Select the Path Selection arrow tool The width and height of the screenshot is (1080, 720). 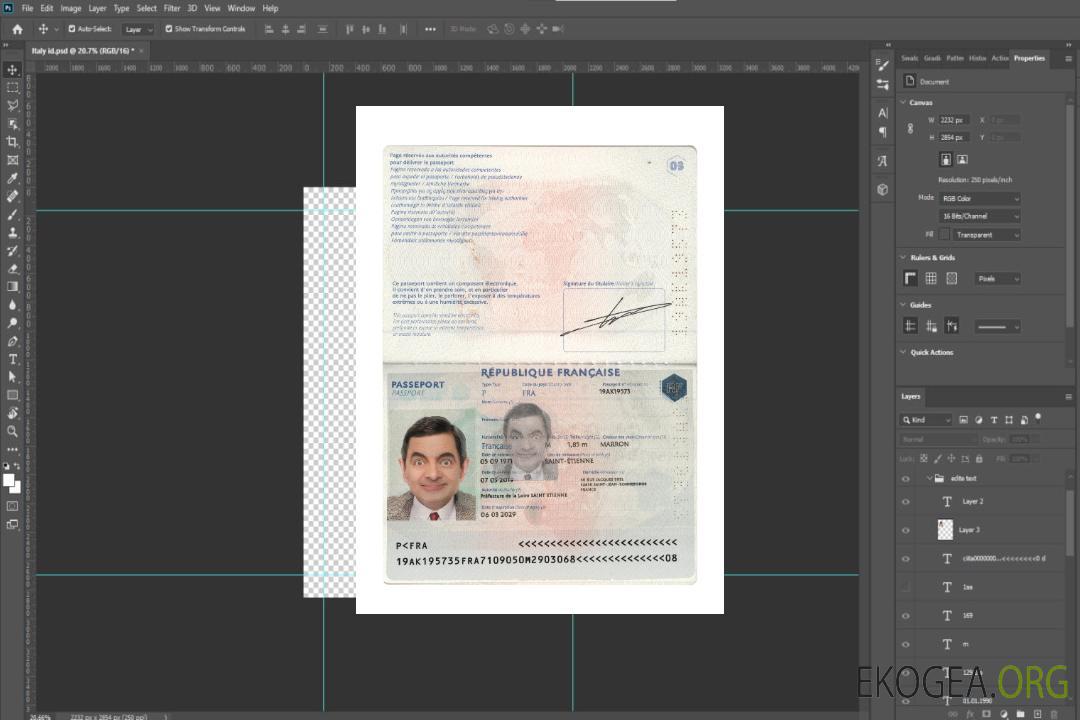12,377
